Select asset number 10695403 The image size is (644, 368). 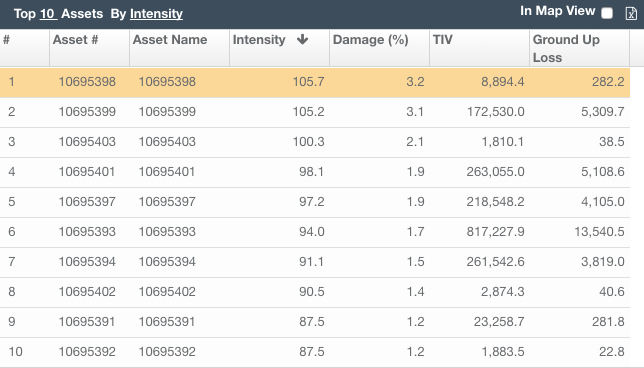[x=87, y=142]
